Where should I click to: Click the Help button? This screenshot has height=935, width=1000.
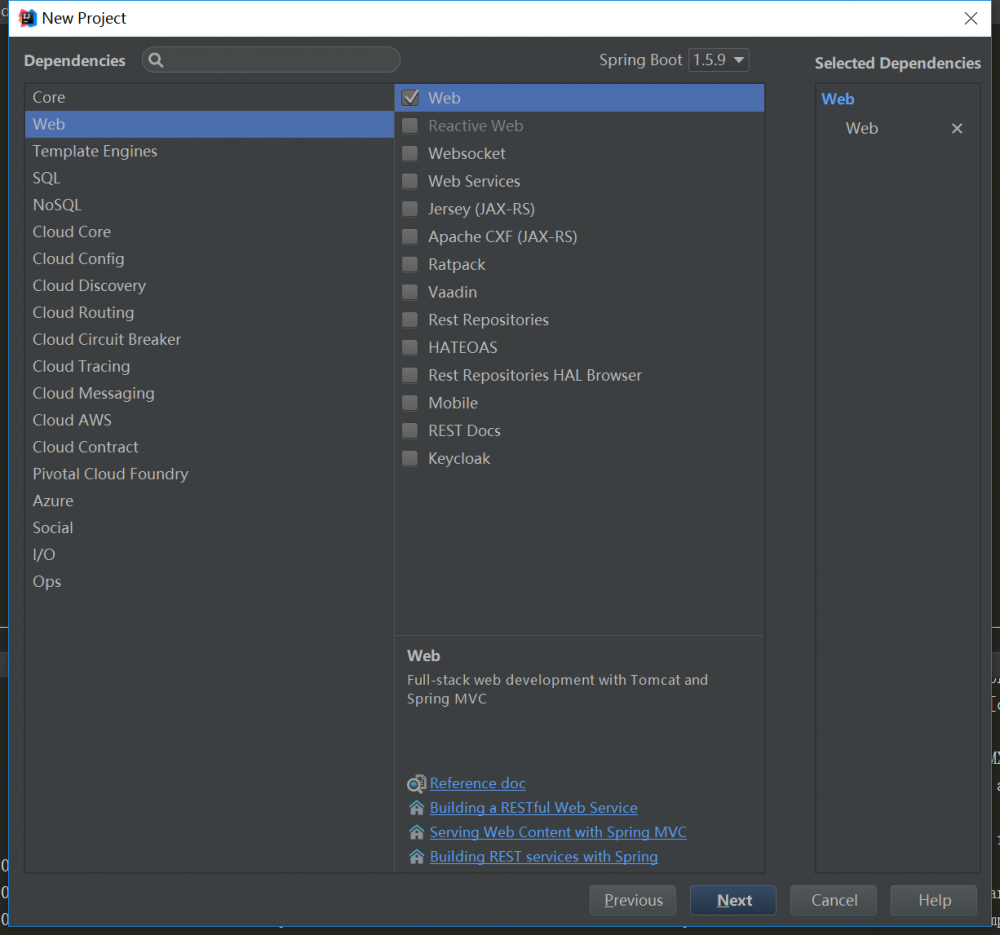pyautogui.click(x=934, y=900)
